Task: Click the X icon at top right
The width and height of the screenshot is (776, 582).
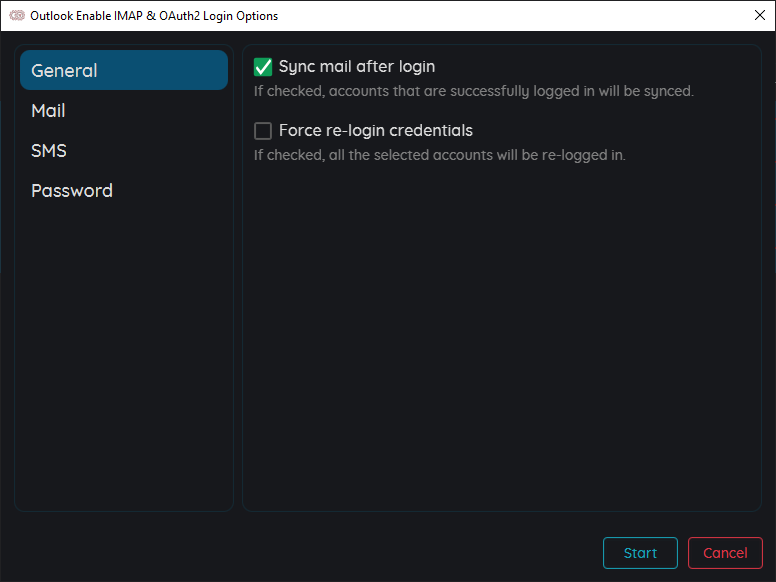Action: [760, 15]
